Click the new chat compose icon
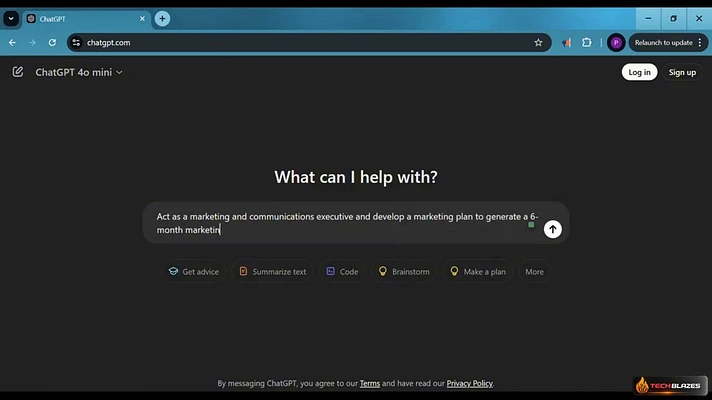The image size is (712, 400). (x=18, y=72)
